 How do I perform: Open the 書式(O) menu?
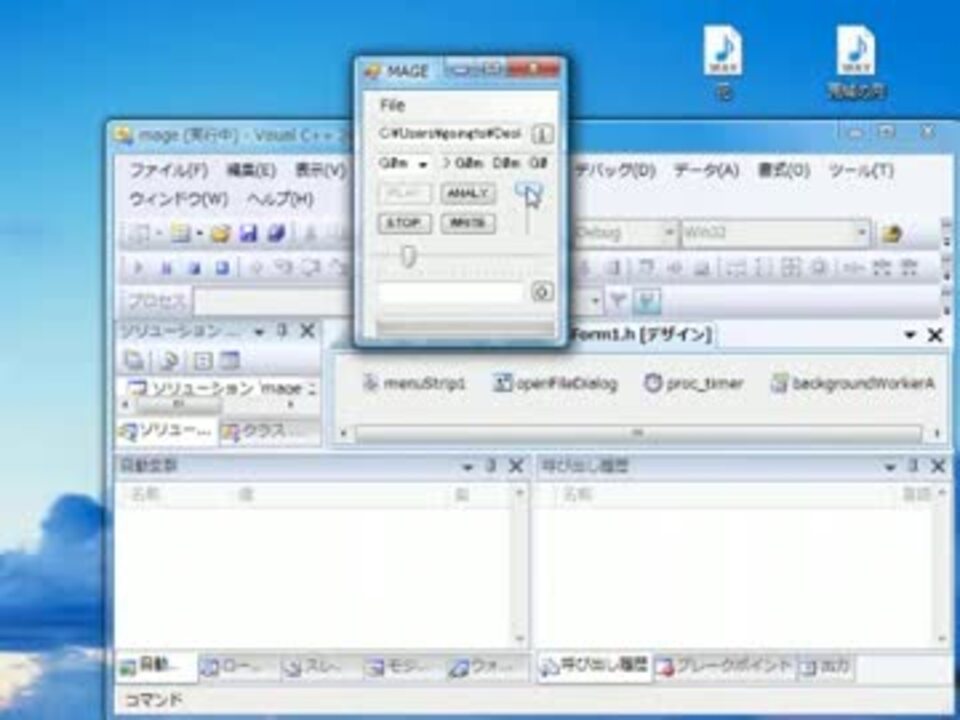pyautogui.click(x=784, y=170)
